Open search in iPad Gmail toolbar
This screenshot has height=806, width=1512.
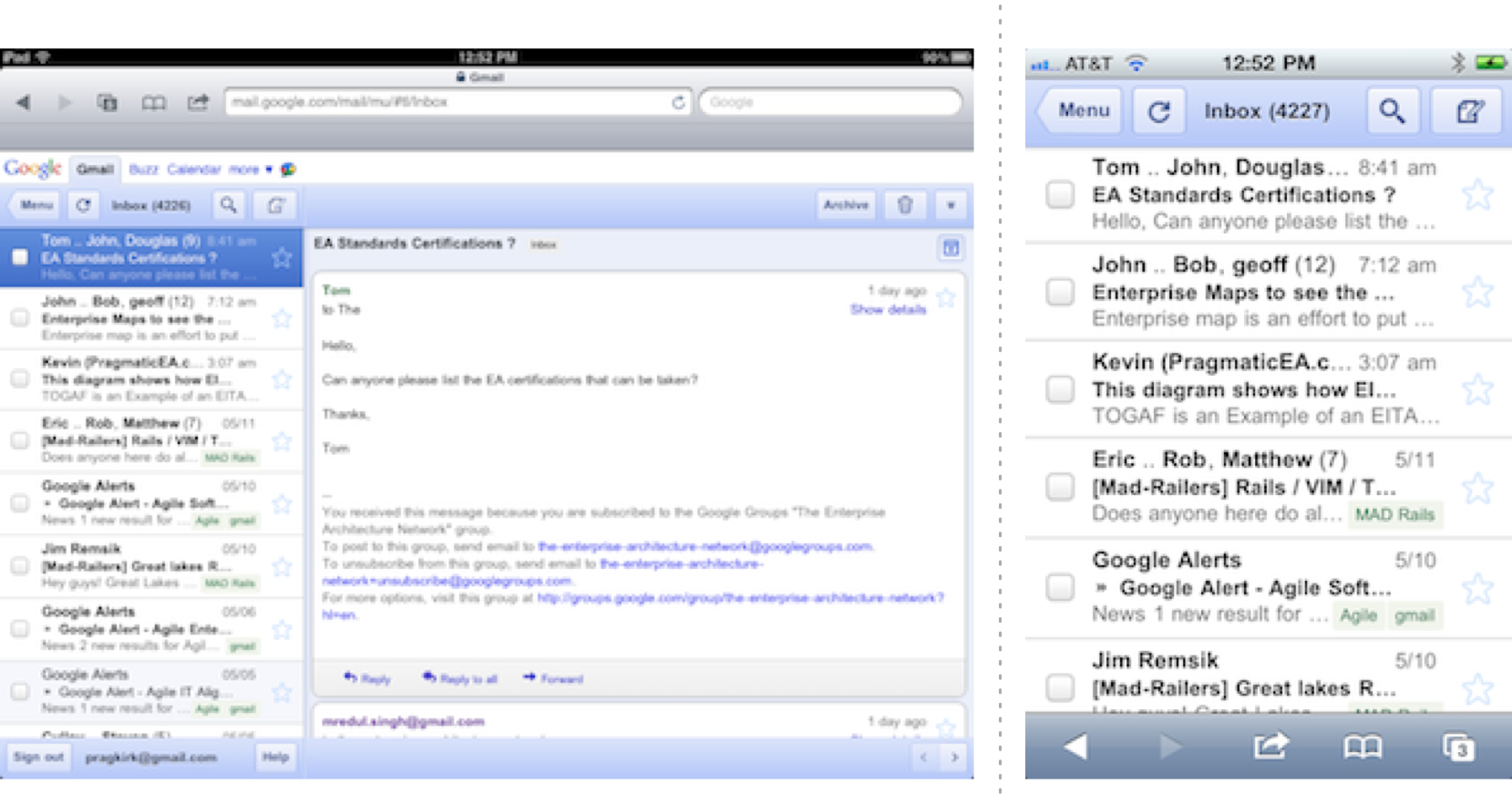228,205
